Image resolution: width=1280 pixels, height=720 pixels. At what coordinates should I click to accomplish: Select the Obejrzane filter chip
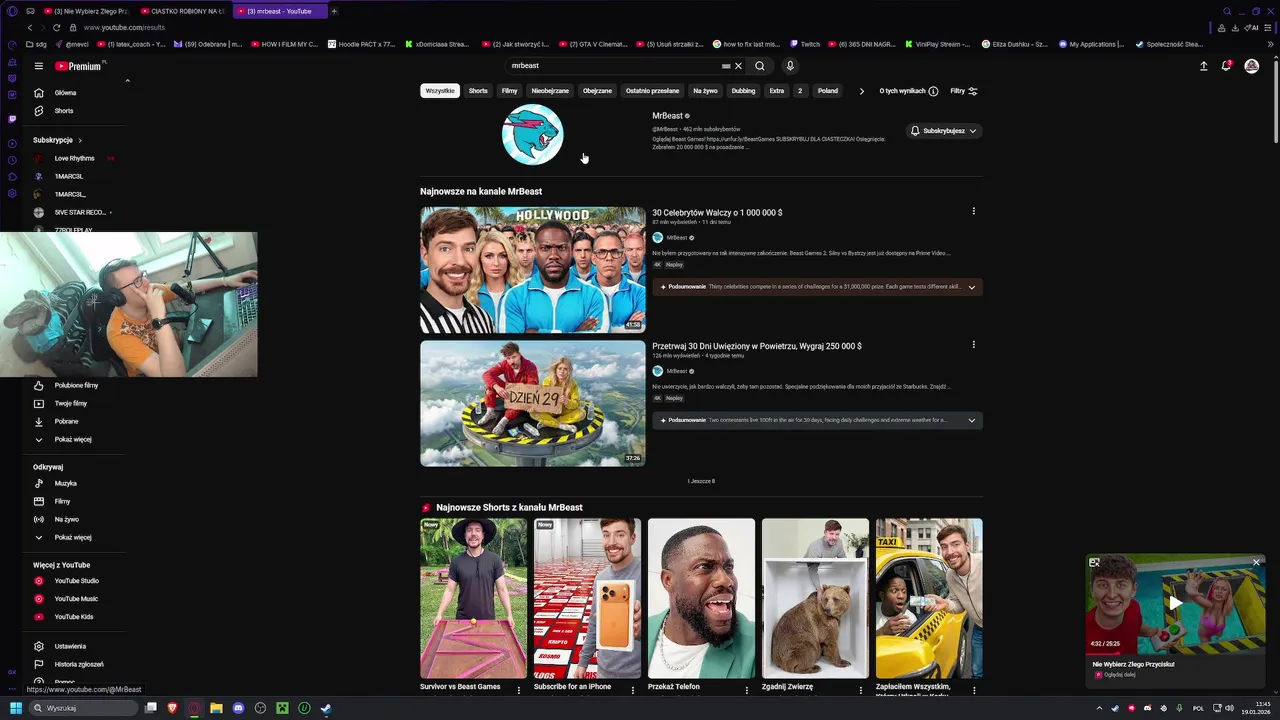pos(597,91)
